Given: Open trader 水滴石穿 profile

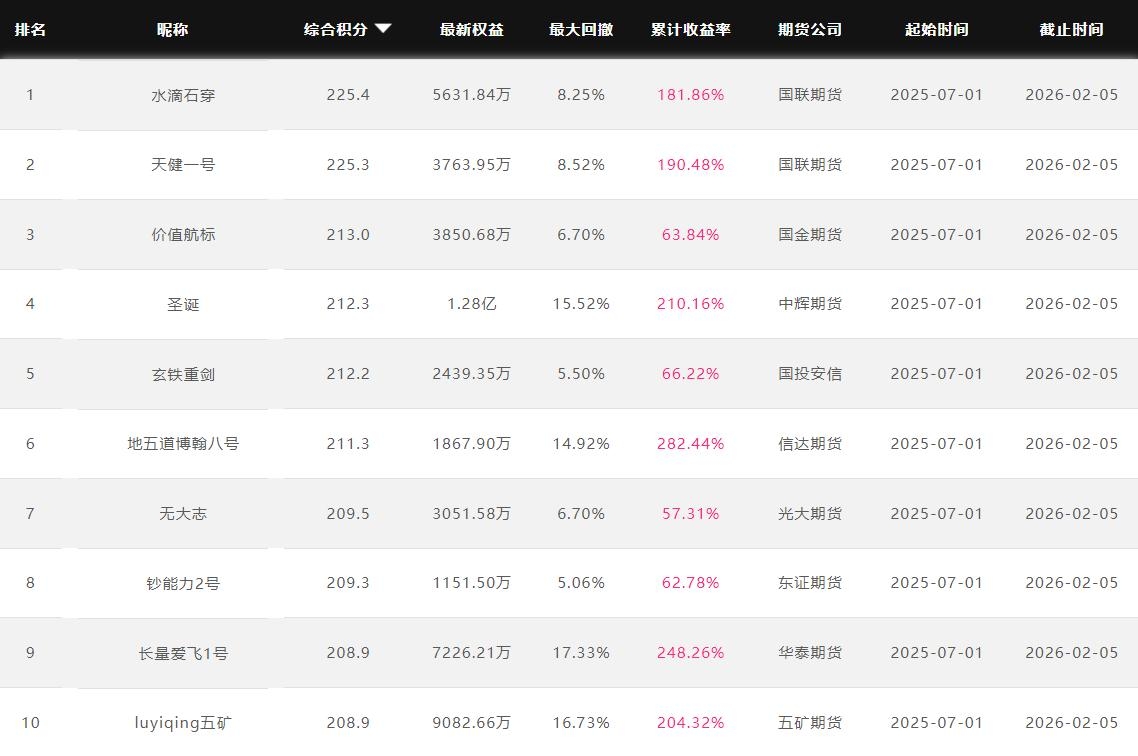Looking at the screenshot, I should point(183,95).
